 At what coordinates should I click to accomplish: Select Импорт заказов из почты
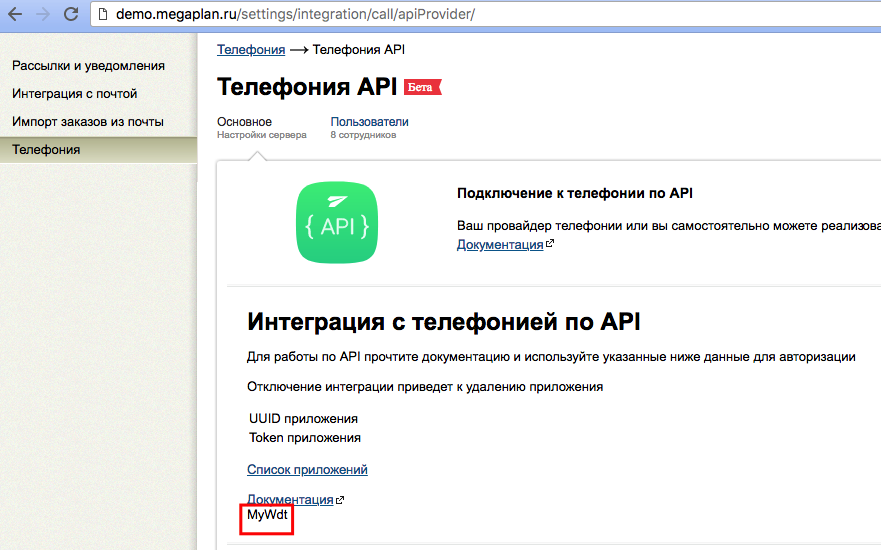[x=88, y=122]
